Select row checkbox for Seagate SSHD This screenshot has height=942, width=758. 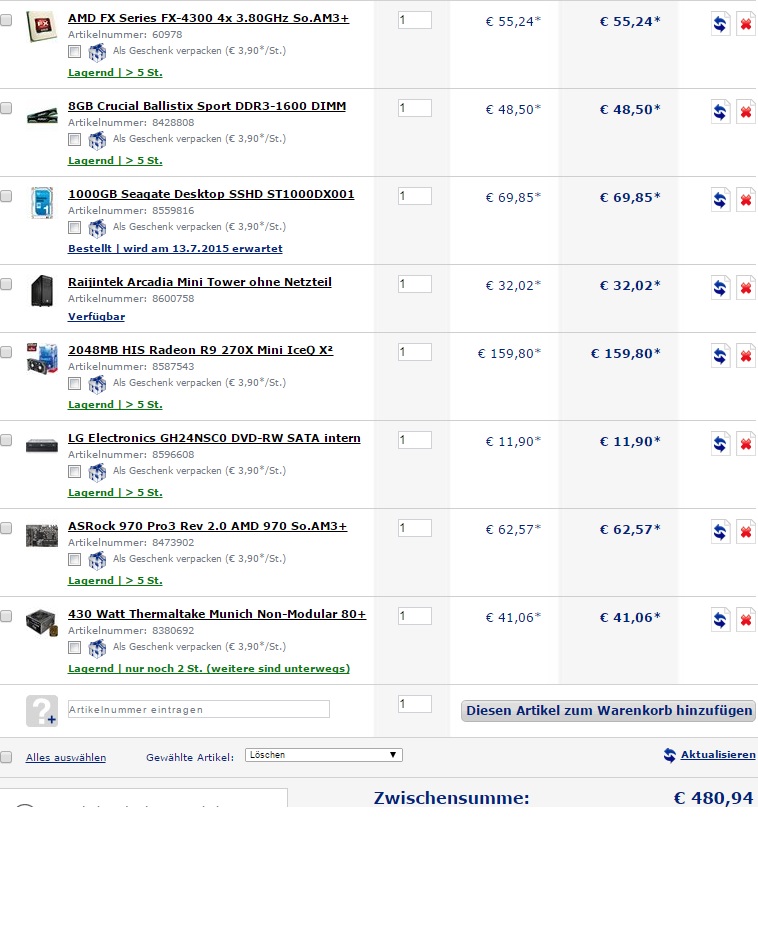click(x=6, y=196)
